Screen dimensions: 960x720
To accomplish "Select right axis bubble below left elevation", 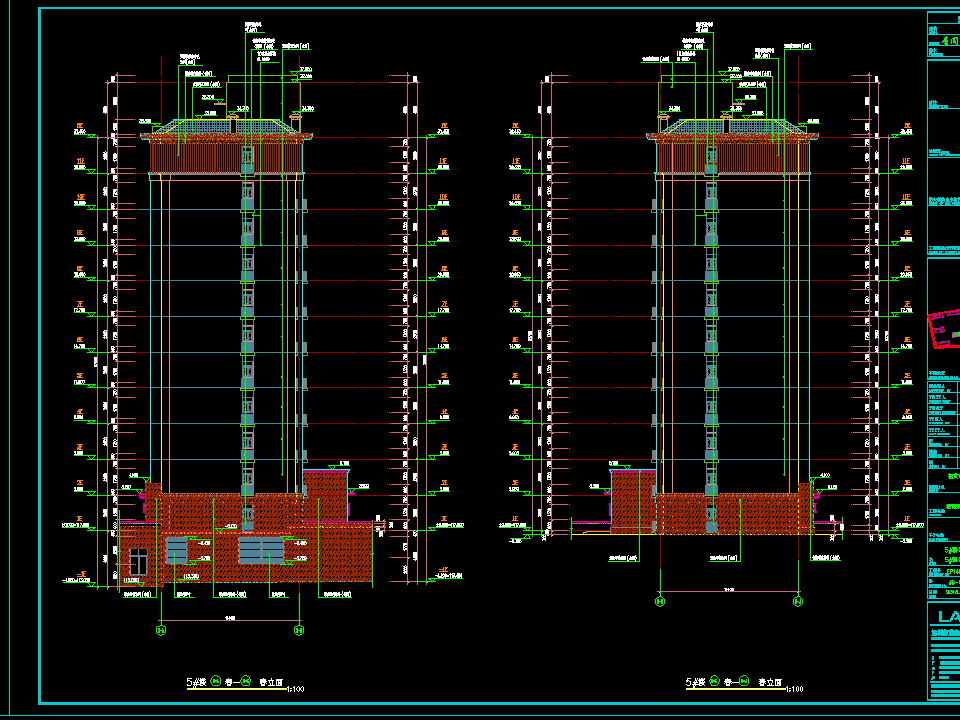I will (x=299, y=630).
